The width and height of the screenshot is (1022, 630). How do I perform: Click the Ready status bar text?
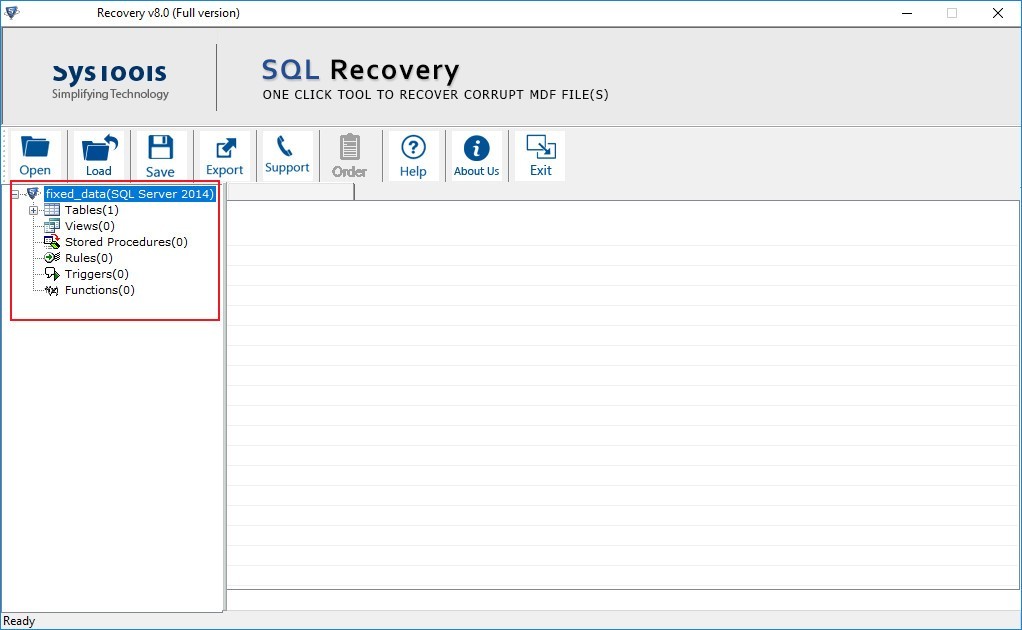point(18,620)
